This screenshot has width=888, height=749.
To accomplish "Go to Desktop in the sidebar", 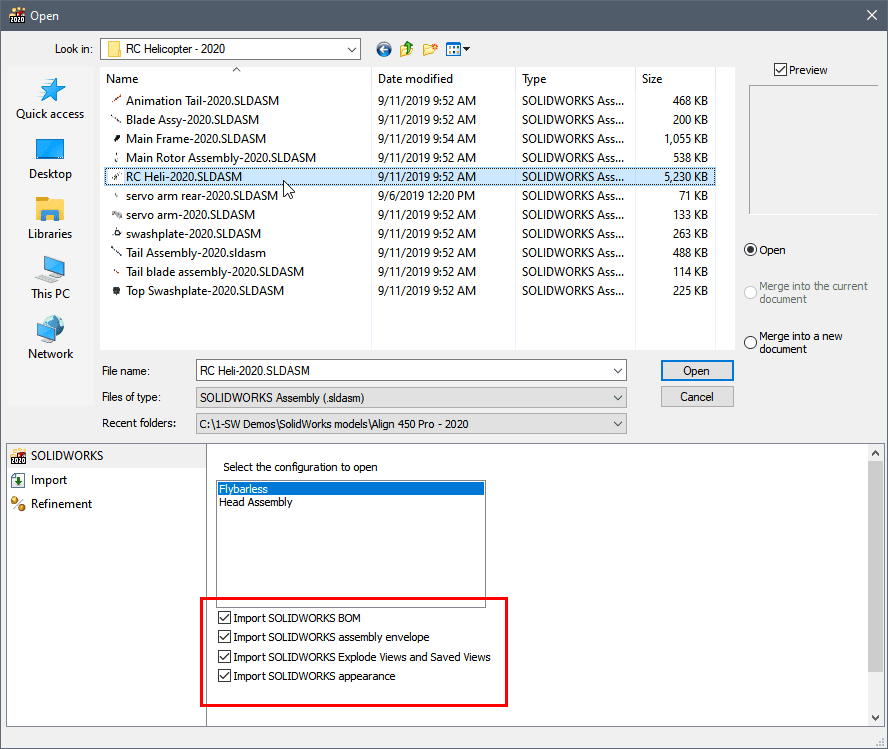I will [50, 159].
